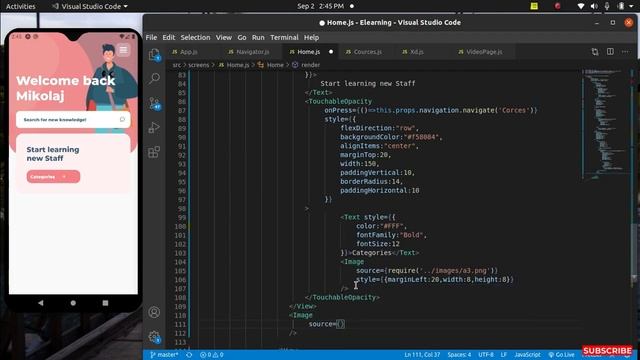The height and width of the screenshot is (360, 640).
Task: Click the open changes icon in editor toolbar
Action: tap(595, 52)
